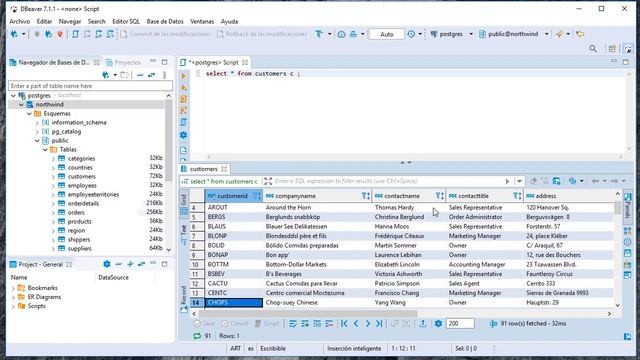This screenshot has height=360, width=640.
Task: Click filter icon on customerid column header
Action: pyautogui.click(x=257, y=196)
